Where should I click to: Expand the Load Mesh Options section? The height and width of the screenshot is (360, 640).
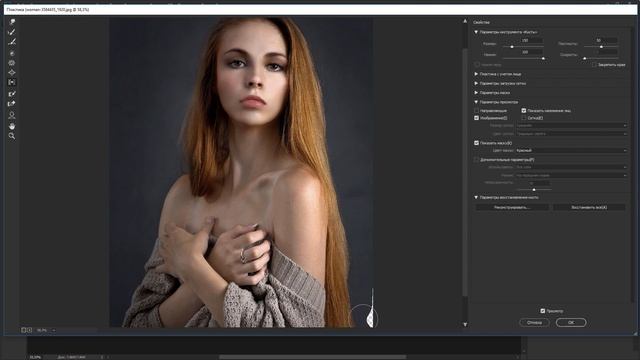(476, 83)
